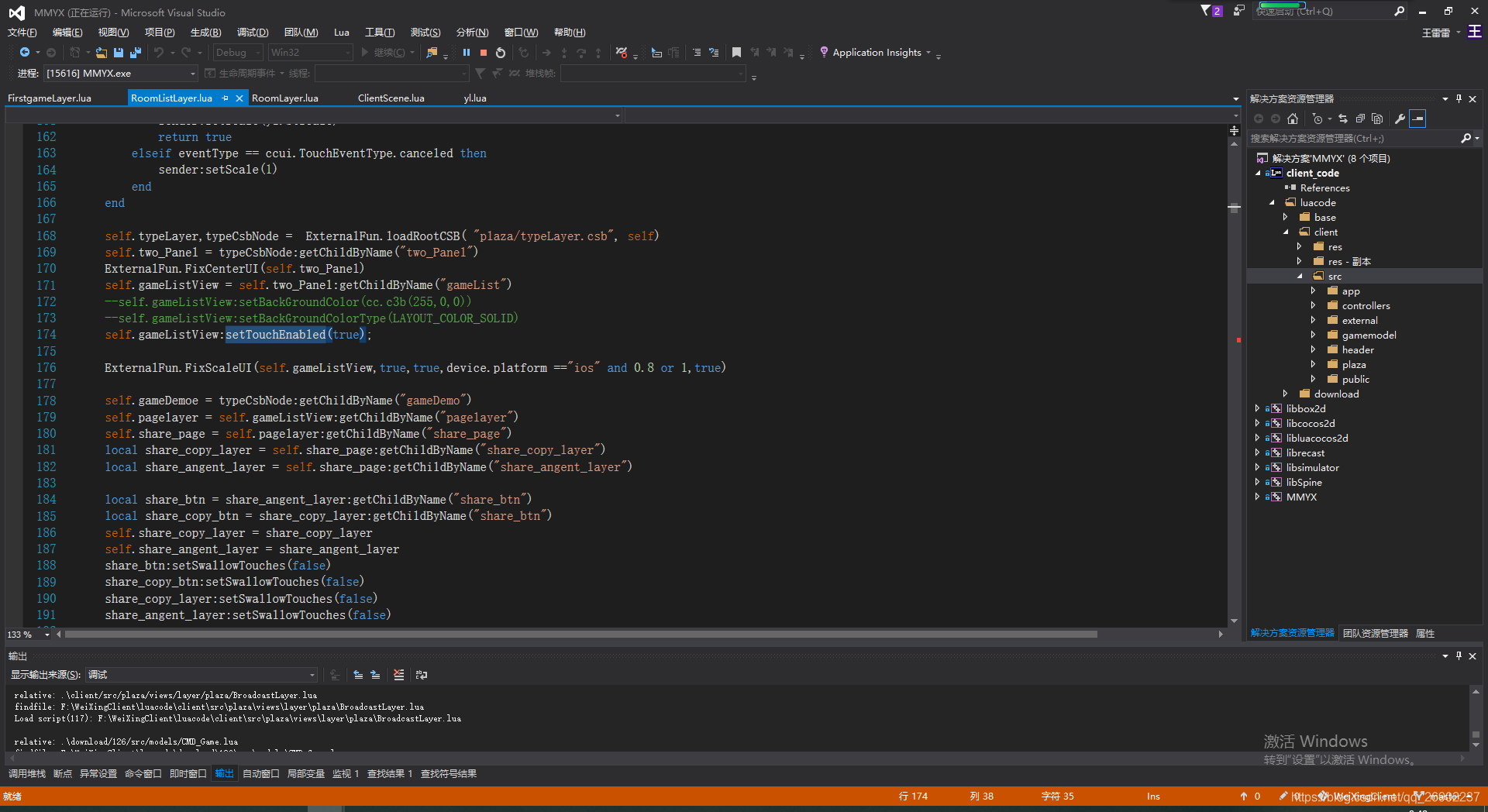The width and height of the screenshot is (1488, 812).
Task: Click Step Over debug arrow
Action: pos(580,53)
